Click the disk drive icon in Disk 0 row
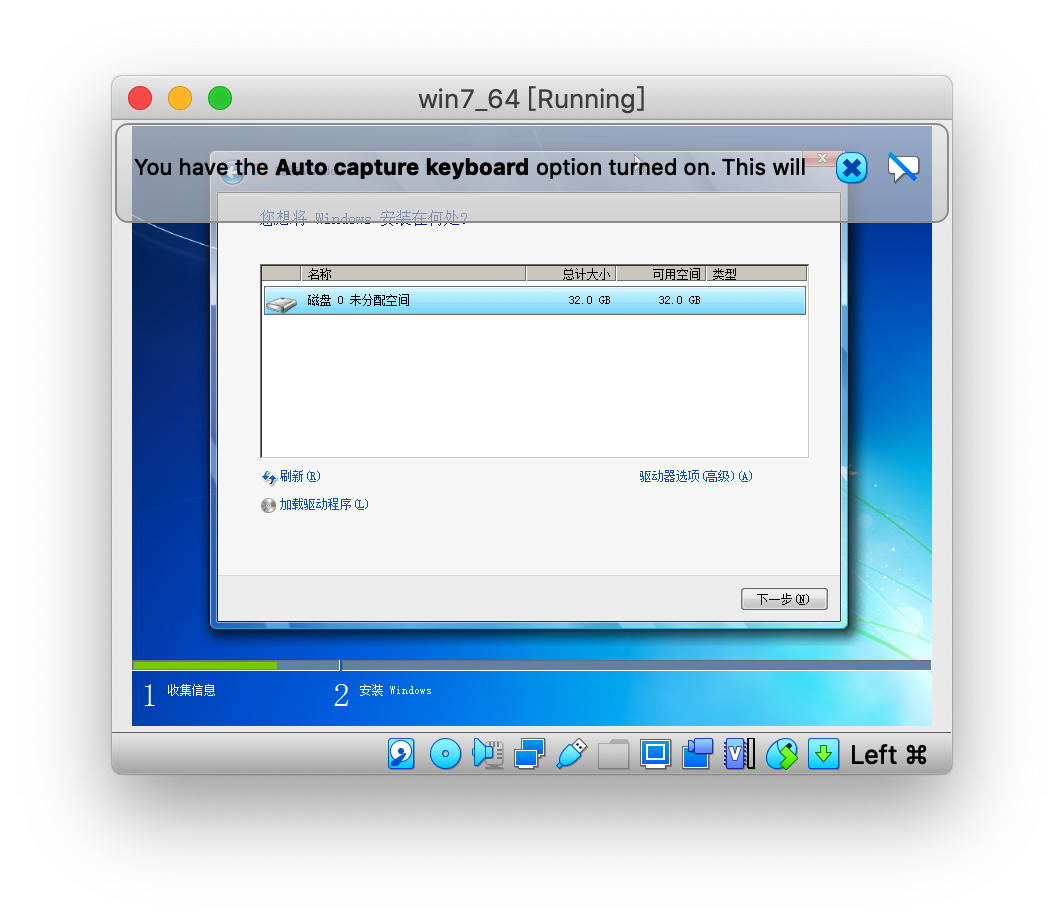Image resolution: width=1064 pixels, height=922 pixels. click(282, 303)
